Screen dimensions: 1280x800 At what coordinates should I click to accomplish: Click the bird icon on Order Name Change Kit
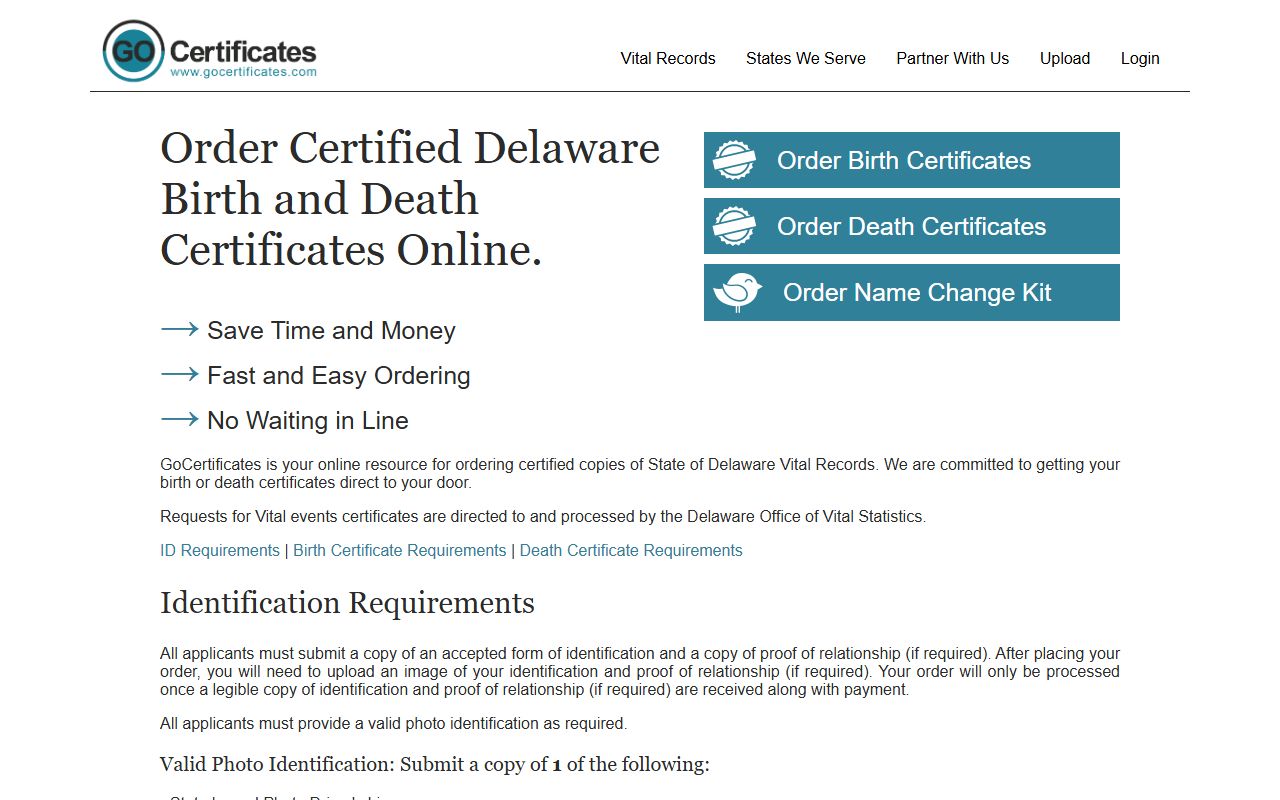click(737, 292)
